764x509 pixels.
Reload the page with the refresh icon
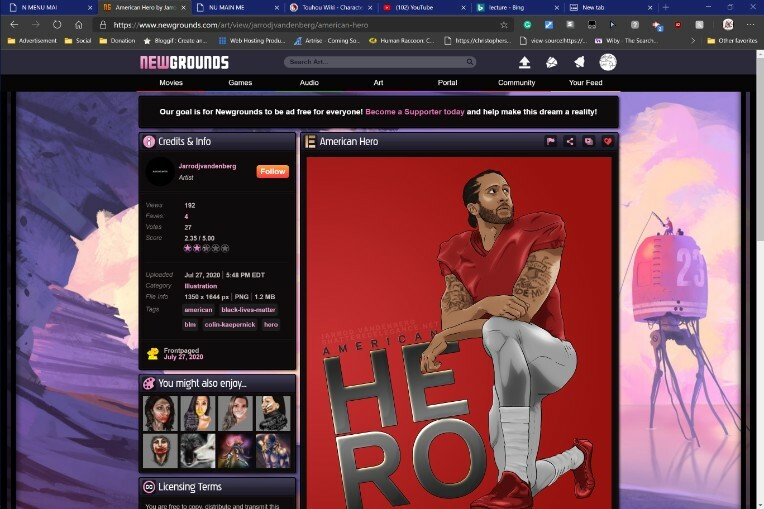57,25
